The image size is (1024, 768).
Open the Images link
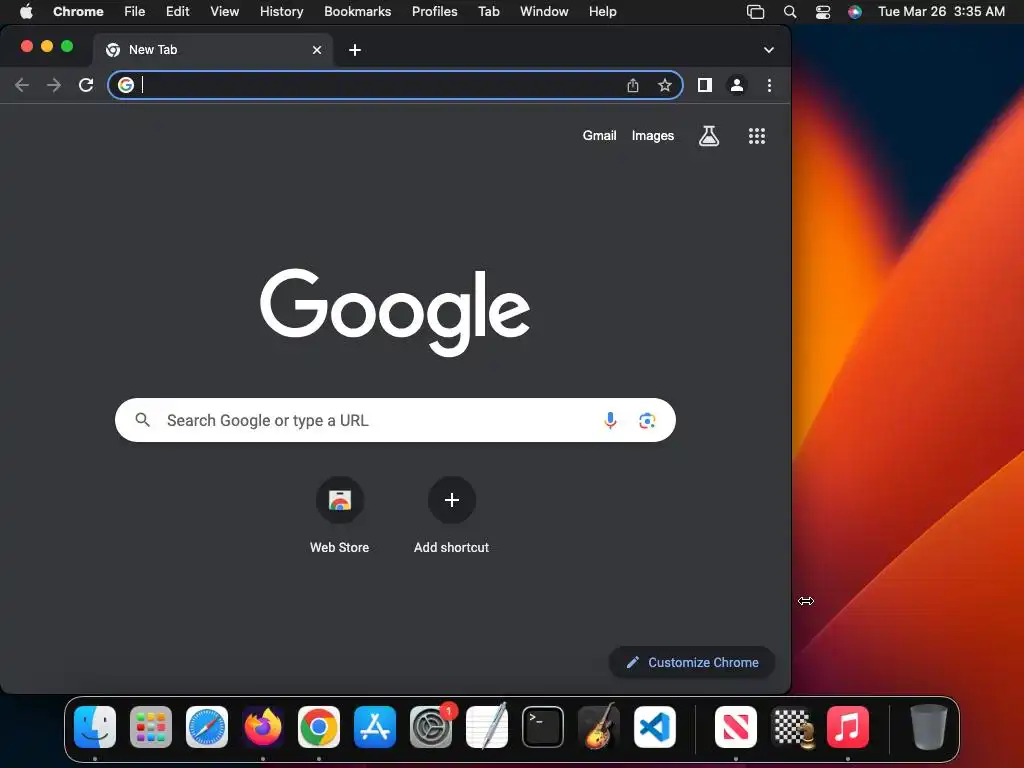[652, 135]
